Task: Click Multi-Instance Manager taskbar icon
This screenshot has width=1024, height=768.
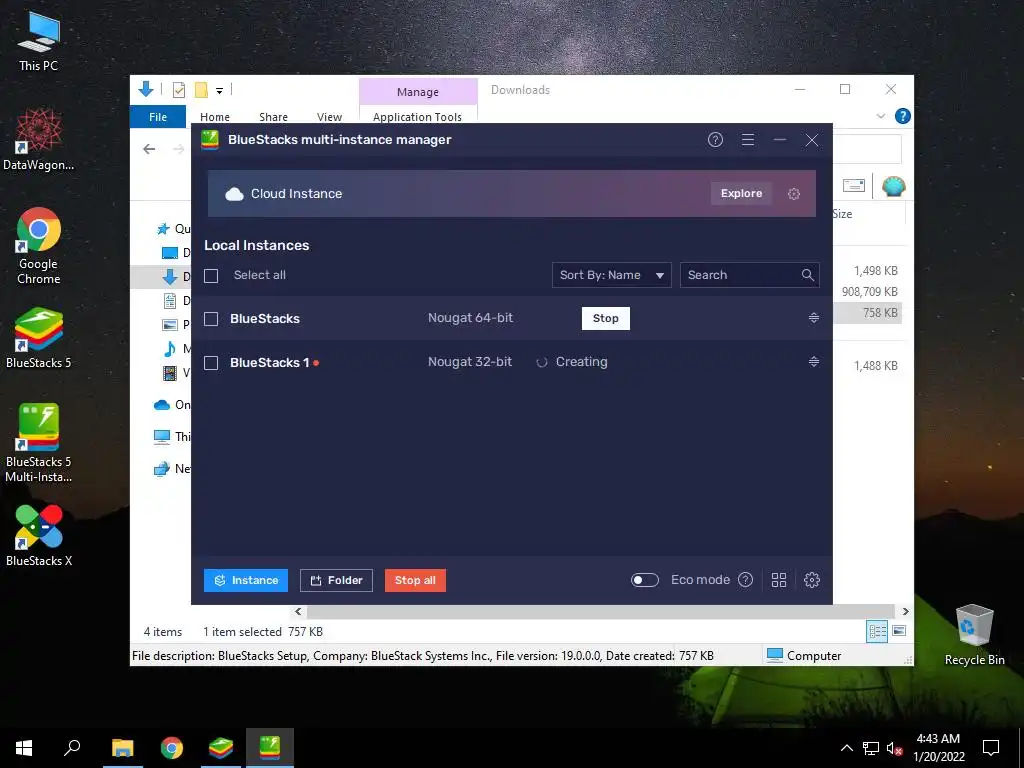Action: pyautogui.click(x=270, y=748)
